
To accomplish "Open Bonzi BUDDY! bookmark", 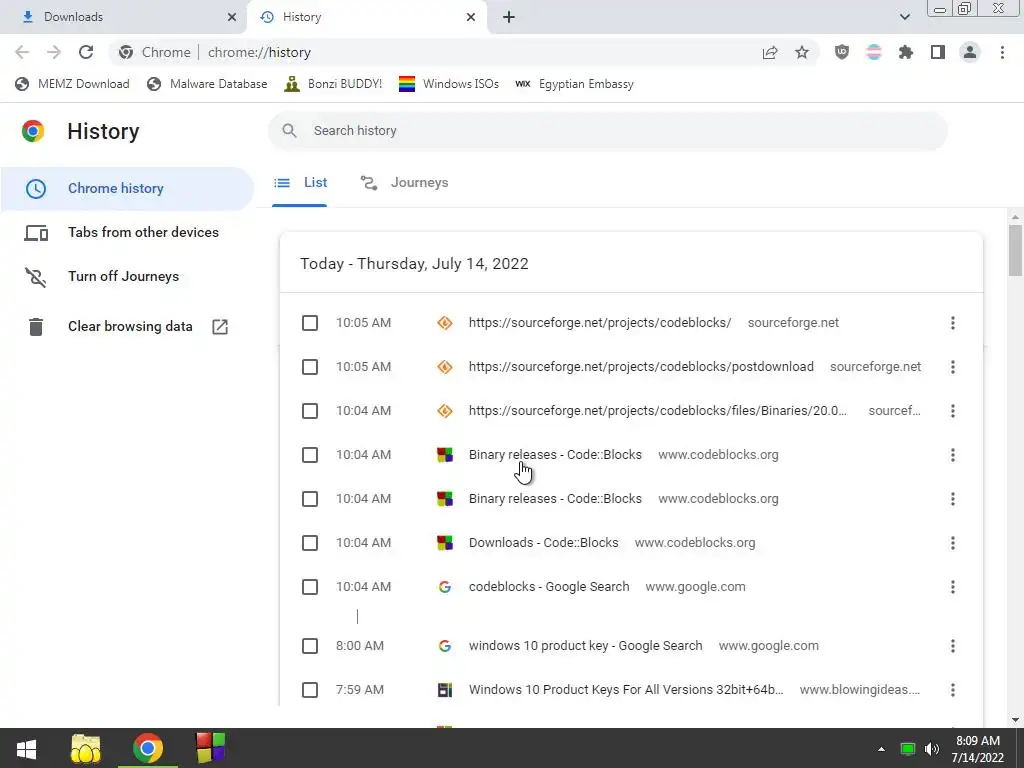I will click(333, 84).
